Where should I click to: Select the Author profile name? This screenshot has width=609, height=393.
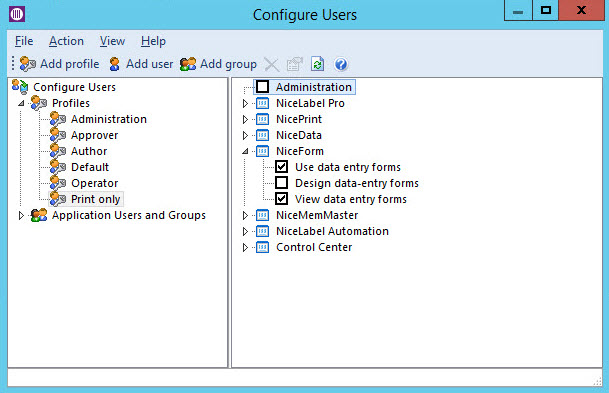coord(89,151)
